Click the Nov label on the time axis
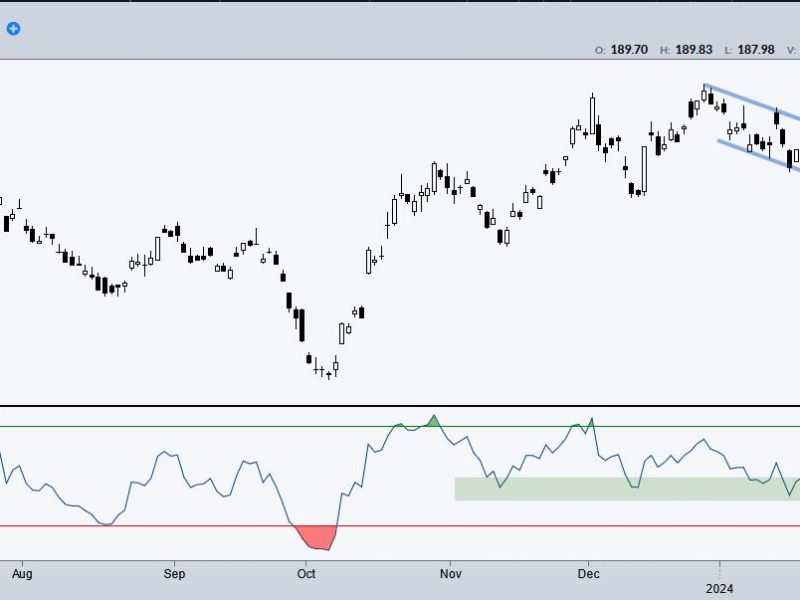This screenshot has width=800, height=600. pos(451,573)
